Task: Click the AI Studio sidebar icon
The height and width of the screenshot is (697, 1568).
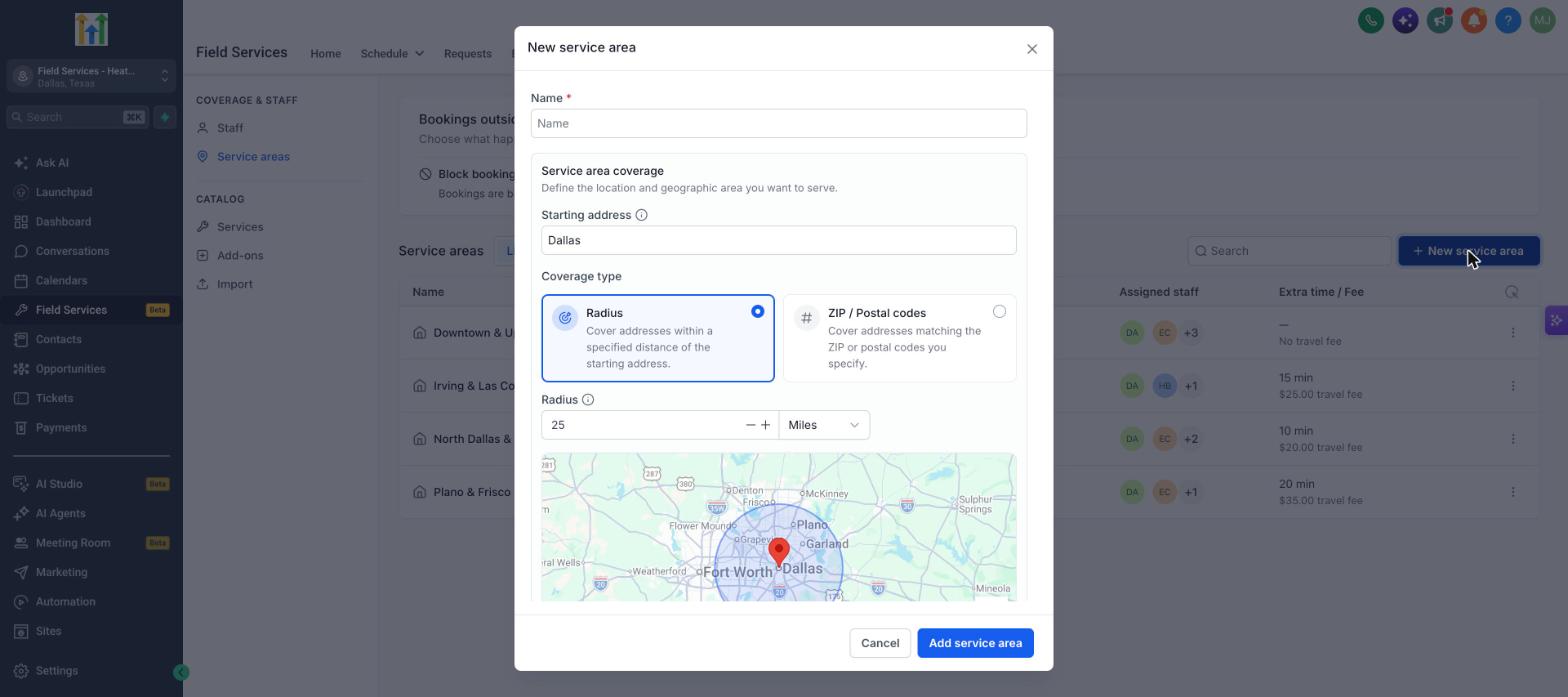Action: [x=21, y=484]
